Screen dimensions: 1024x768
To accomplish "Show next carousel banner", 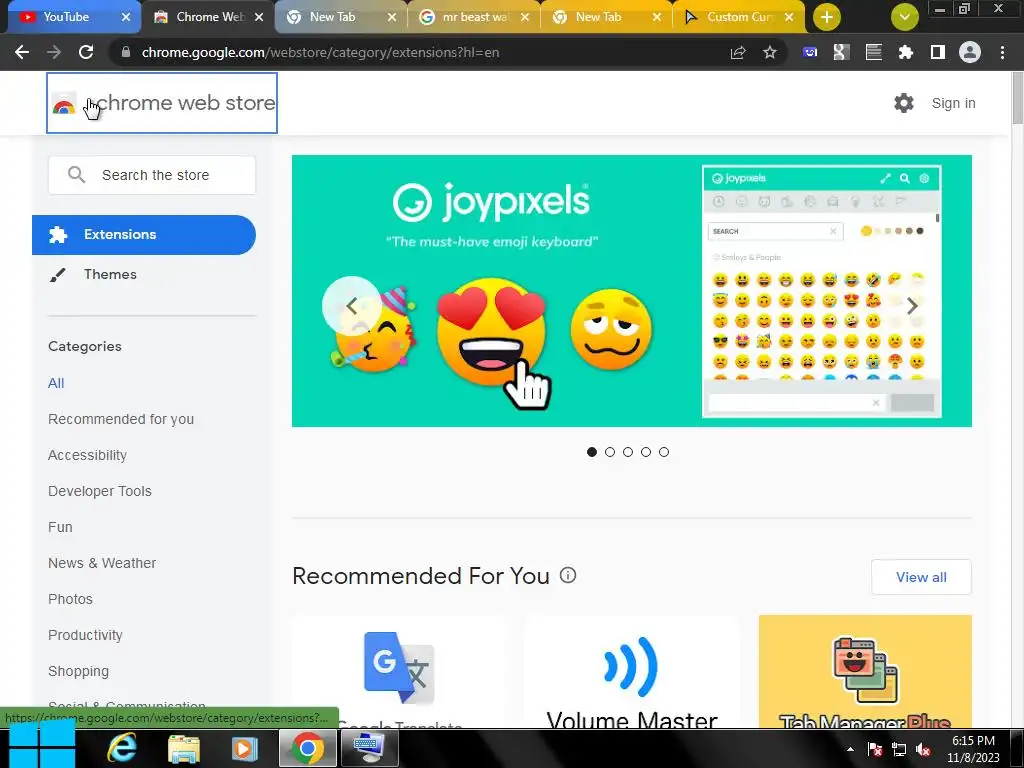I will 912,306.
